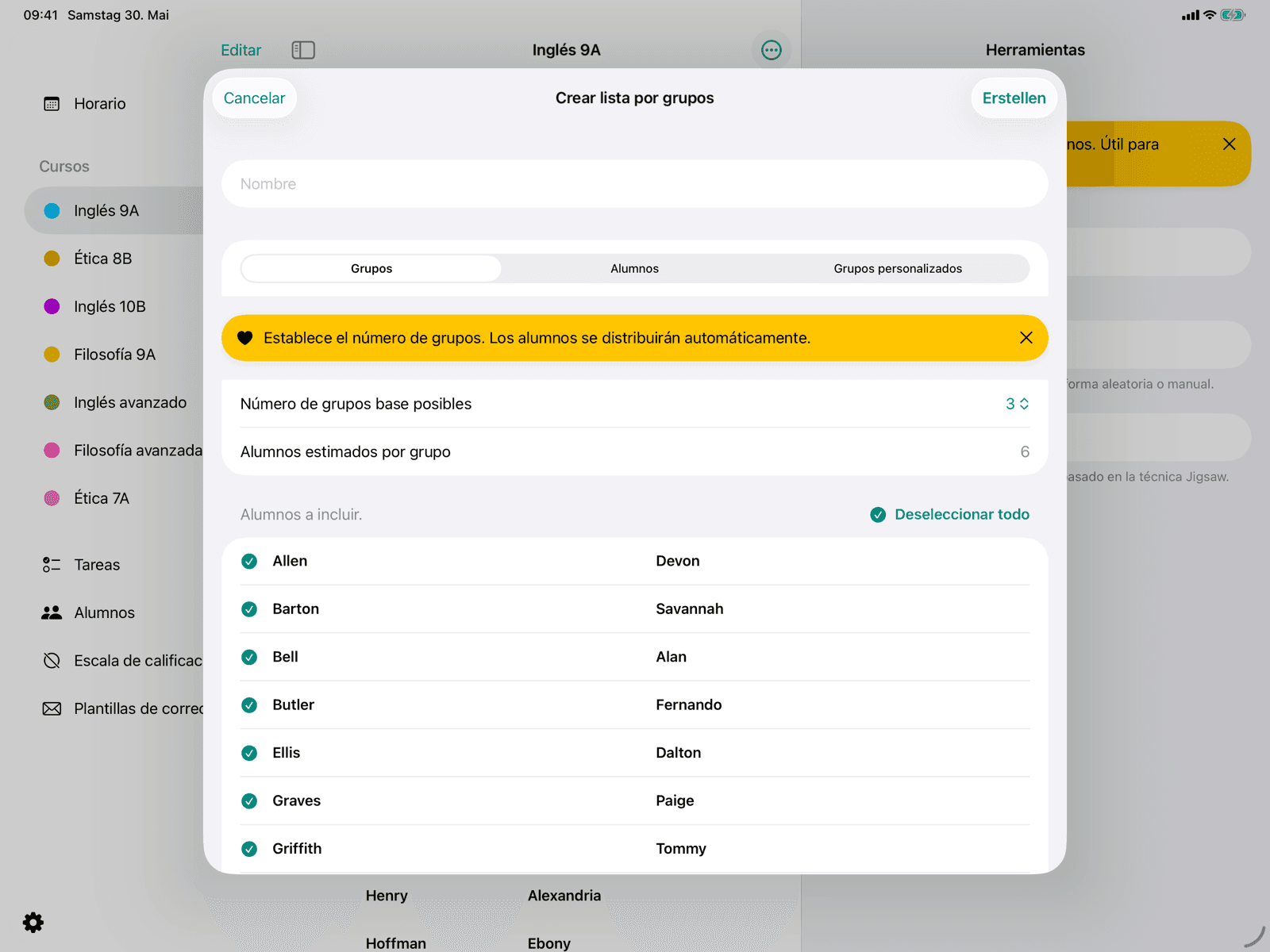The height and width of the screenshot is (952, 1270).
Task: Click Alumnos estimados por grupo row
Action: click(635, 451)
